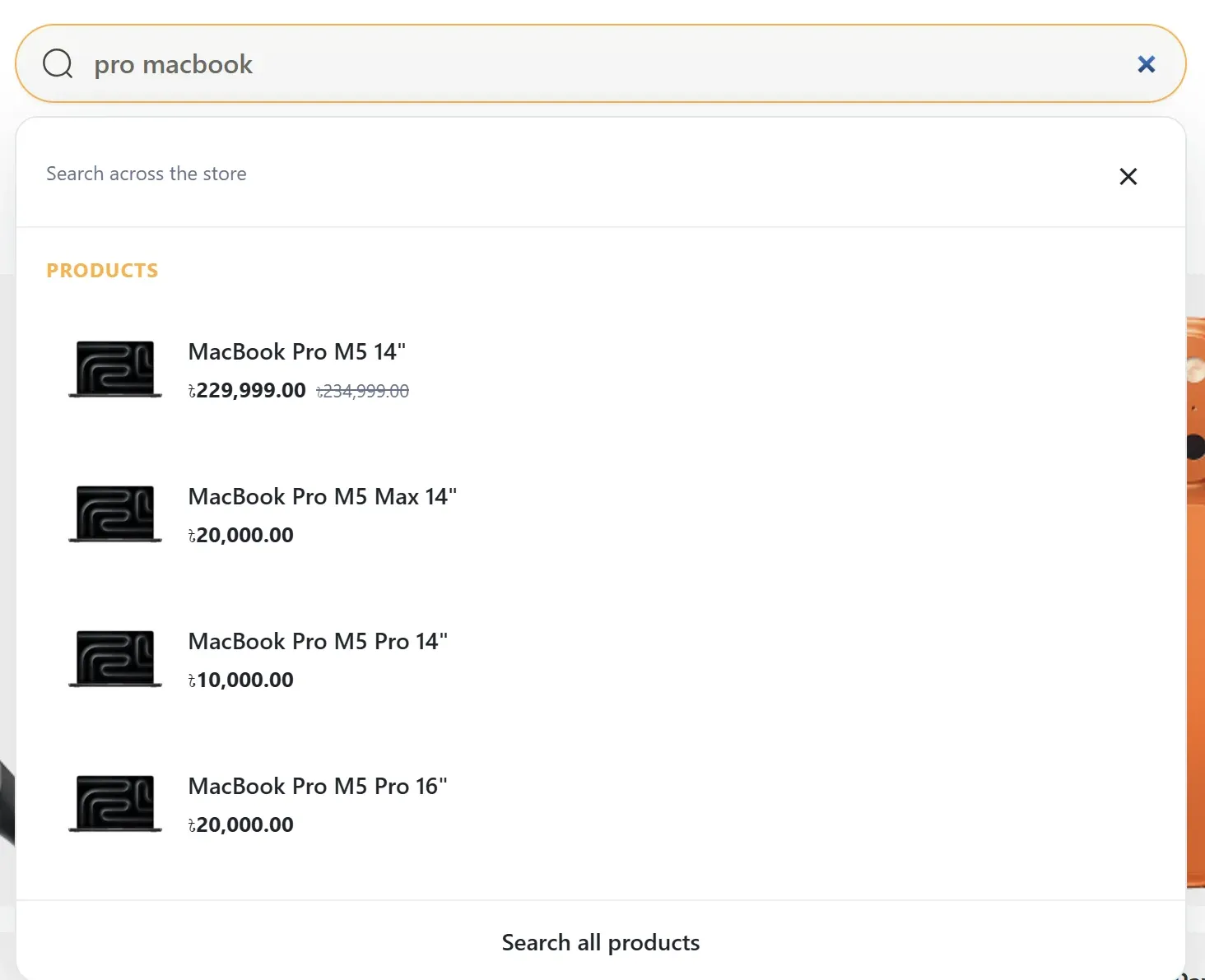
Task: Click the ৳10,000.00 price
Action: pyautogui.click(x=241, y=680)
